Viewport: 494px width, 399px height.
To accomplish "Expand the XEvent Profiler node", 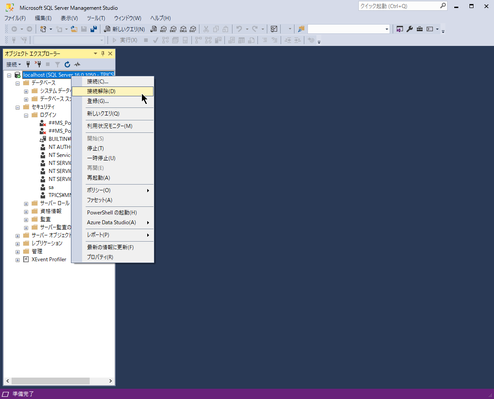I will pyautogui.click(x=18, y=260).
